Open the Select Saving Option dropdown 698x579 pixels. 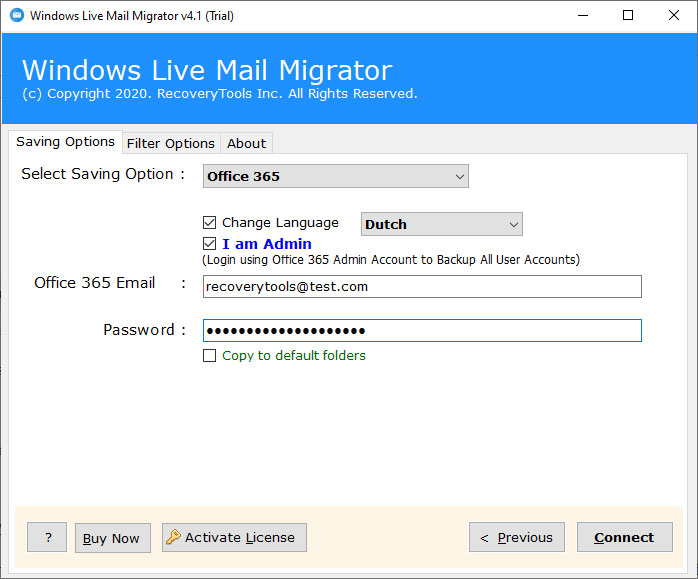pos(336,176)
